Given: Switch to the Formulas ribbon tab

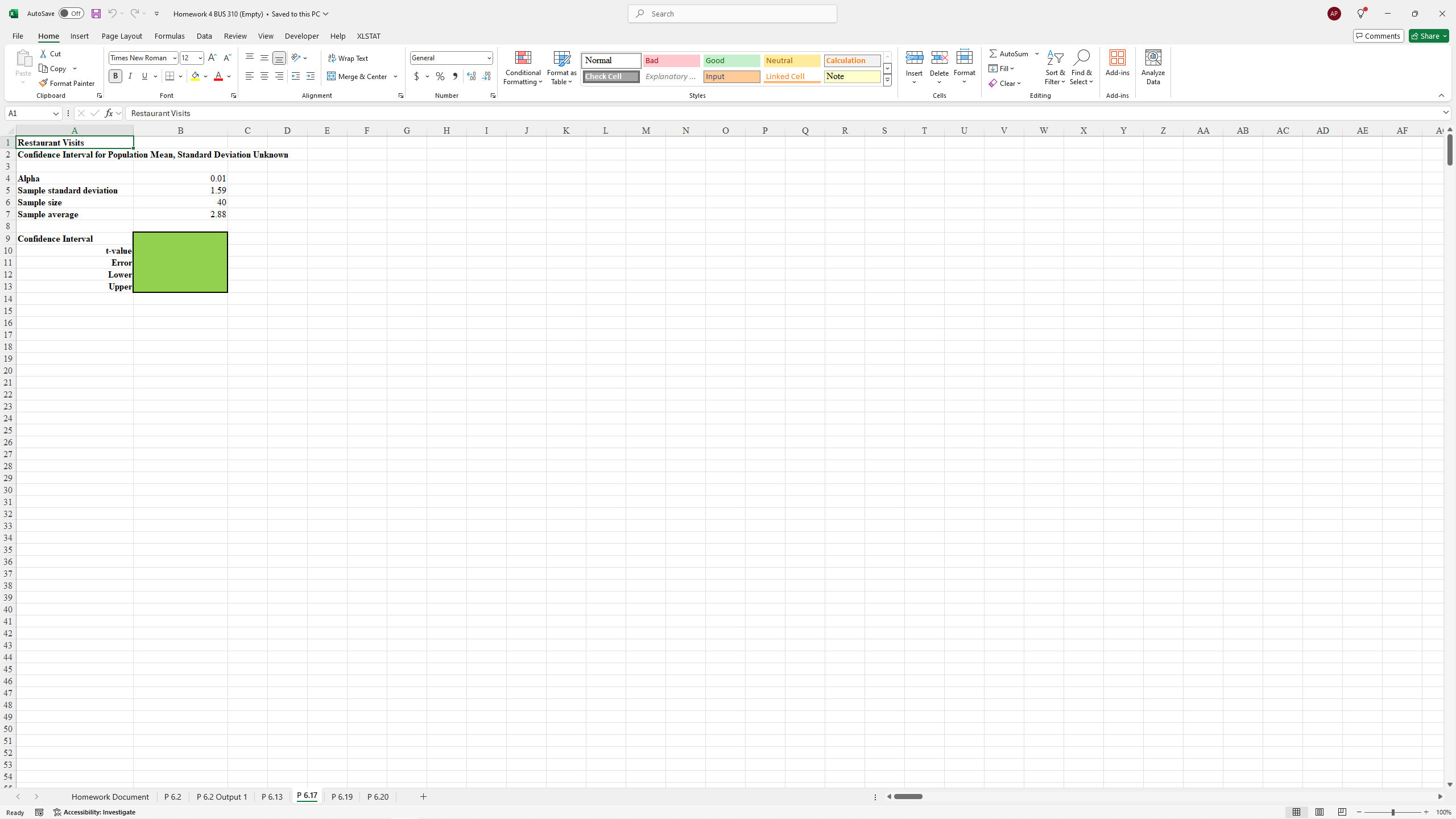Looking at the screenshot, I should (169, 35).
